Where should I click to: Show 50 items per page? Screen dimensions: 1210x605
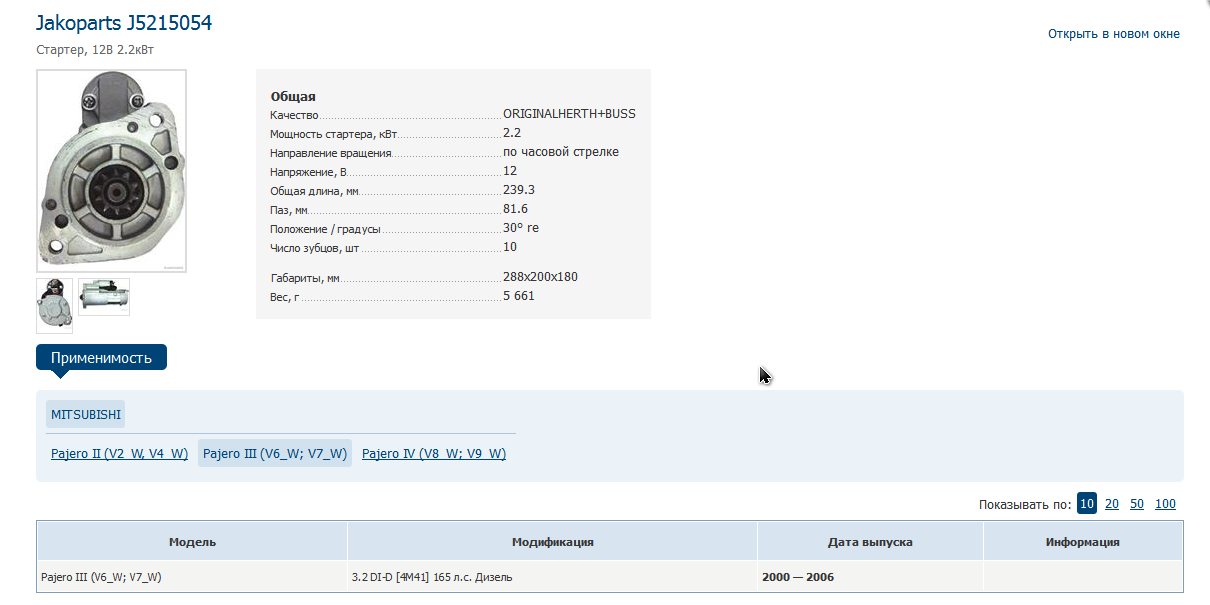pos(1137,504)
